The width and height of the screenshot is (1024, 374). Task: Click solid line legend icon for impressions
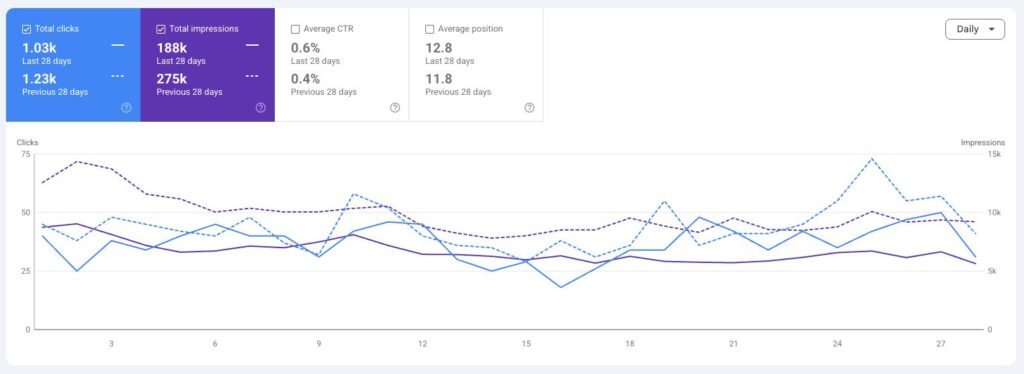pos(252,45)
